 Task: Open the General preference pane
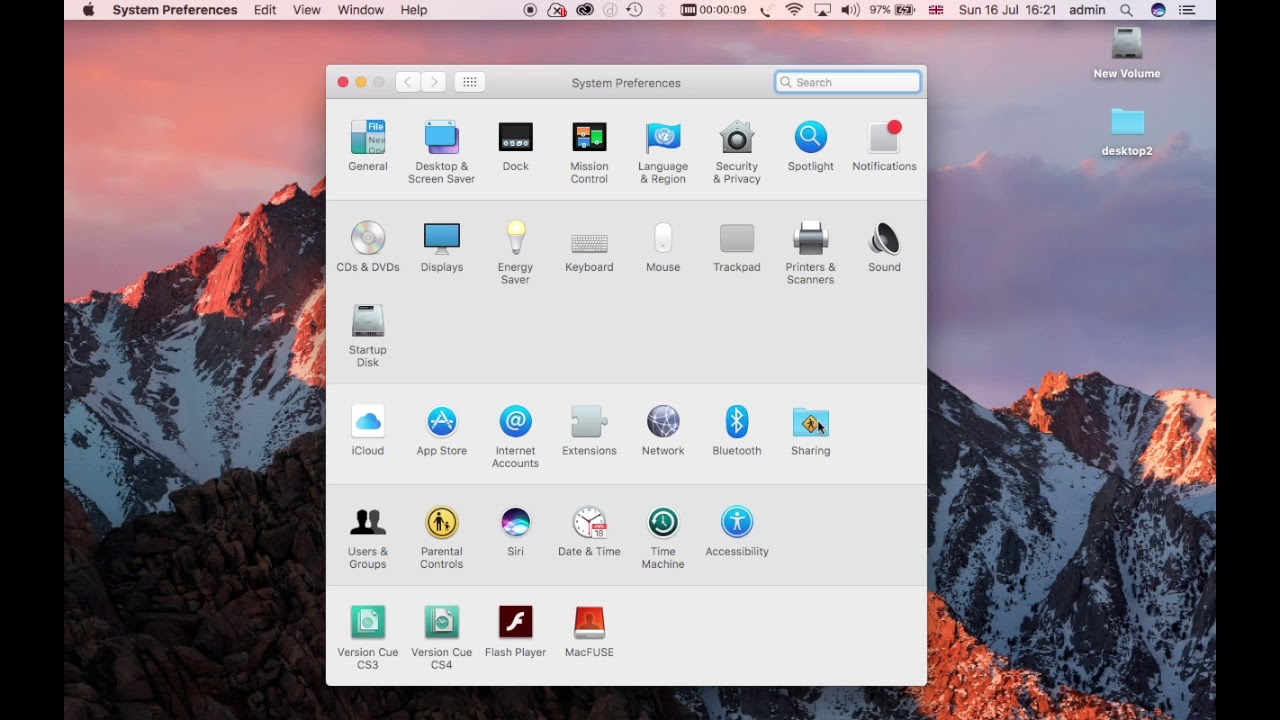click(x=368, y=146)
